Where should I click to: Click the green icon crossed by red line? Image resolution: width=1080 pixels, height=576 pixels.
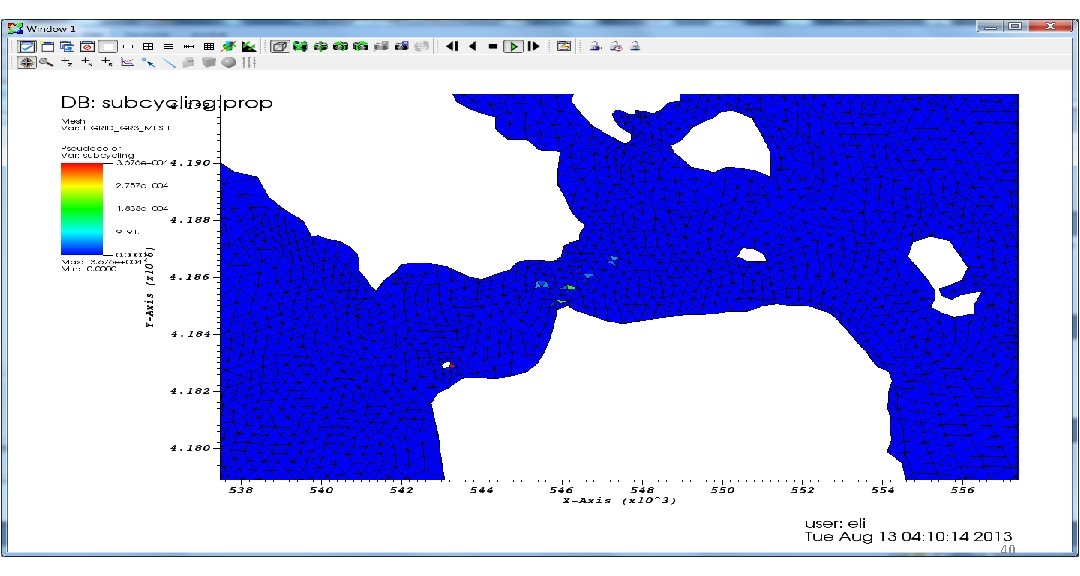229,47
